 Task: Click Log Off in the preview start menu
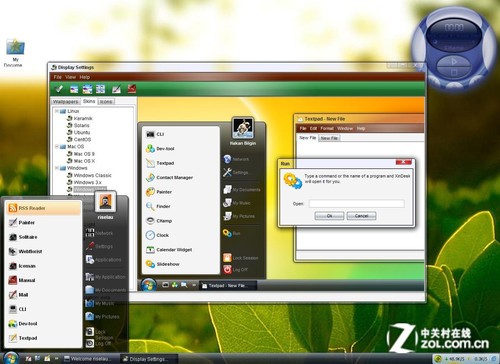click(235, 269)
